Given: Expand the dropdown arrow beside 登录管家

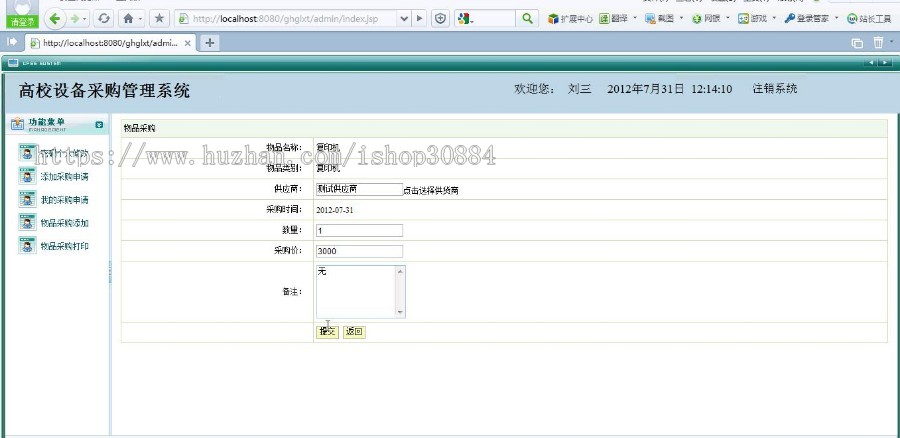Looking at the screenshot, I should tap(836, 18).
